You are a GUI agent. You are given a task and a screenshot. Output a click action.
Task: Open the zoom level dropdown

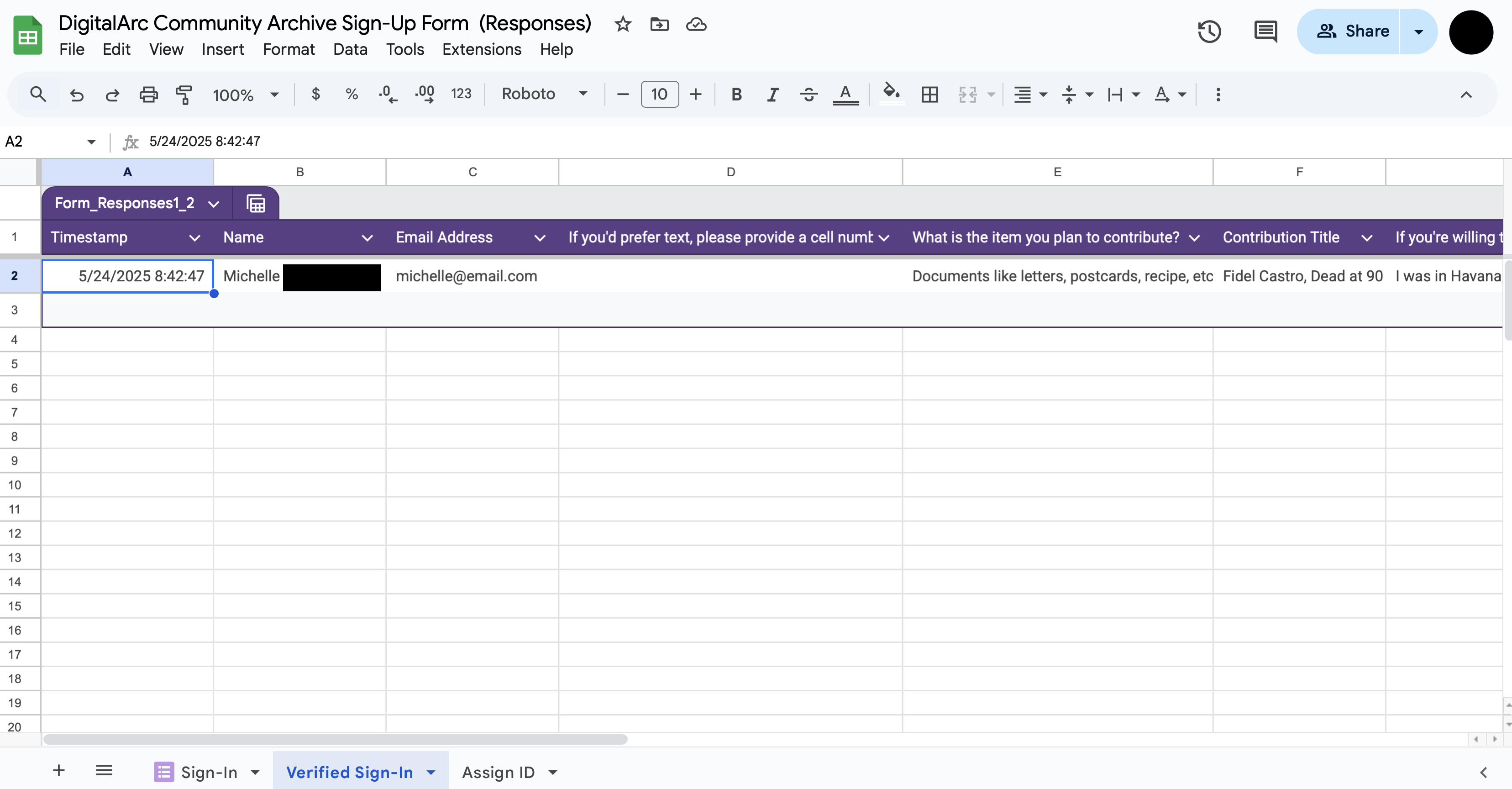[245, 94]
